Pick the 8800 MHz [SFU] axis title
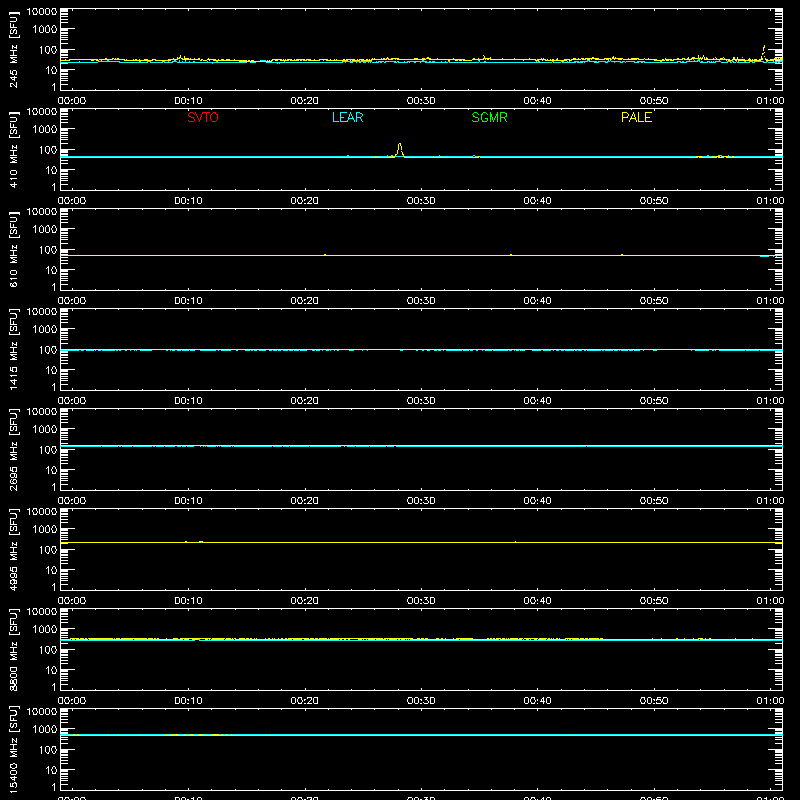This screenshot has height=800, width=800. pos(13,649)
